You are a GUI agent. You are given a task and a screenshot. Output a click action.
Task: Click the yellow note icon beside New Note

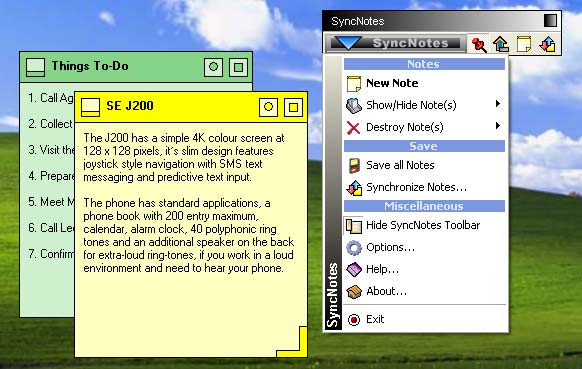tap(353, 83)
